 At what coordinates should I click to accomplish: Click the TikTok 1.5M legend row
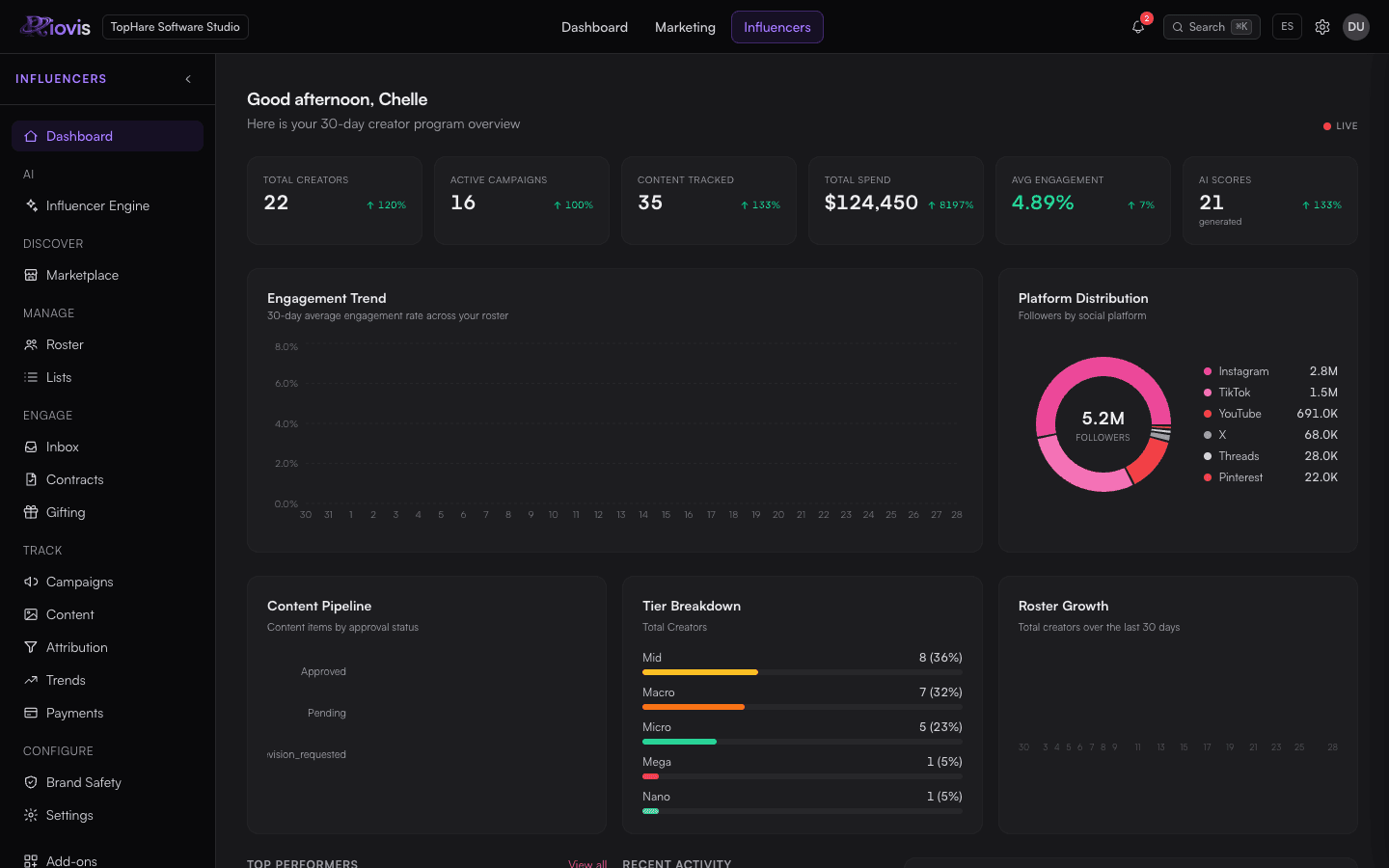coord(1270,393)
